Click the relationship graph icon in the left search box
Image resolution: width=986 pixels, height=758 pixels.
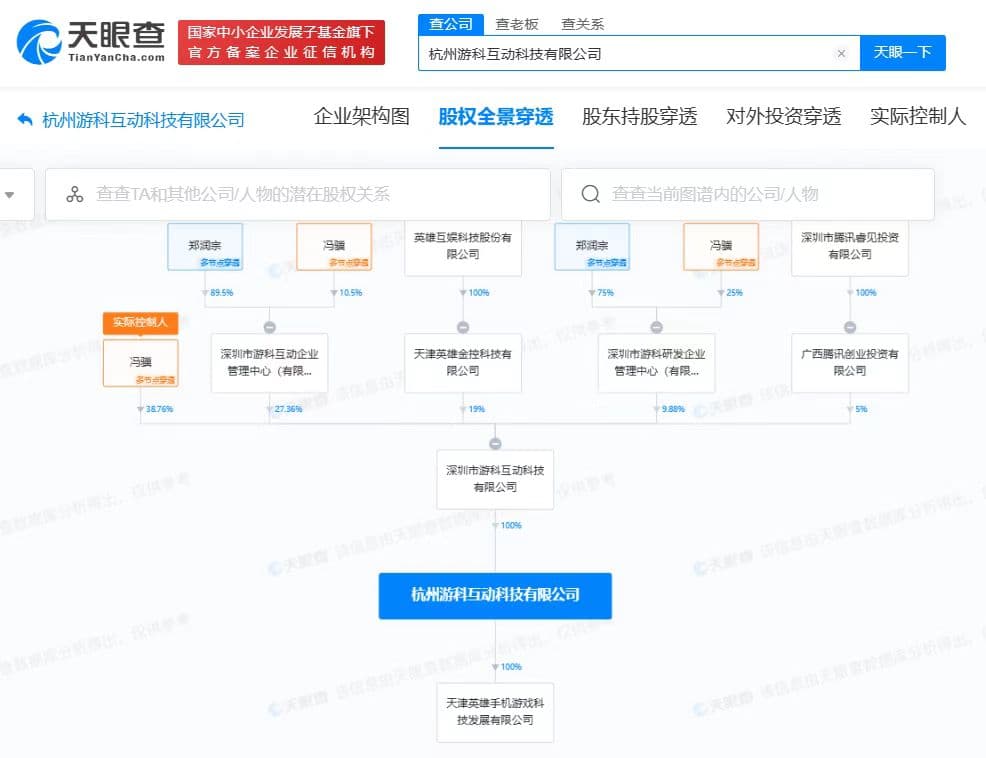point(75,194)
